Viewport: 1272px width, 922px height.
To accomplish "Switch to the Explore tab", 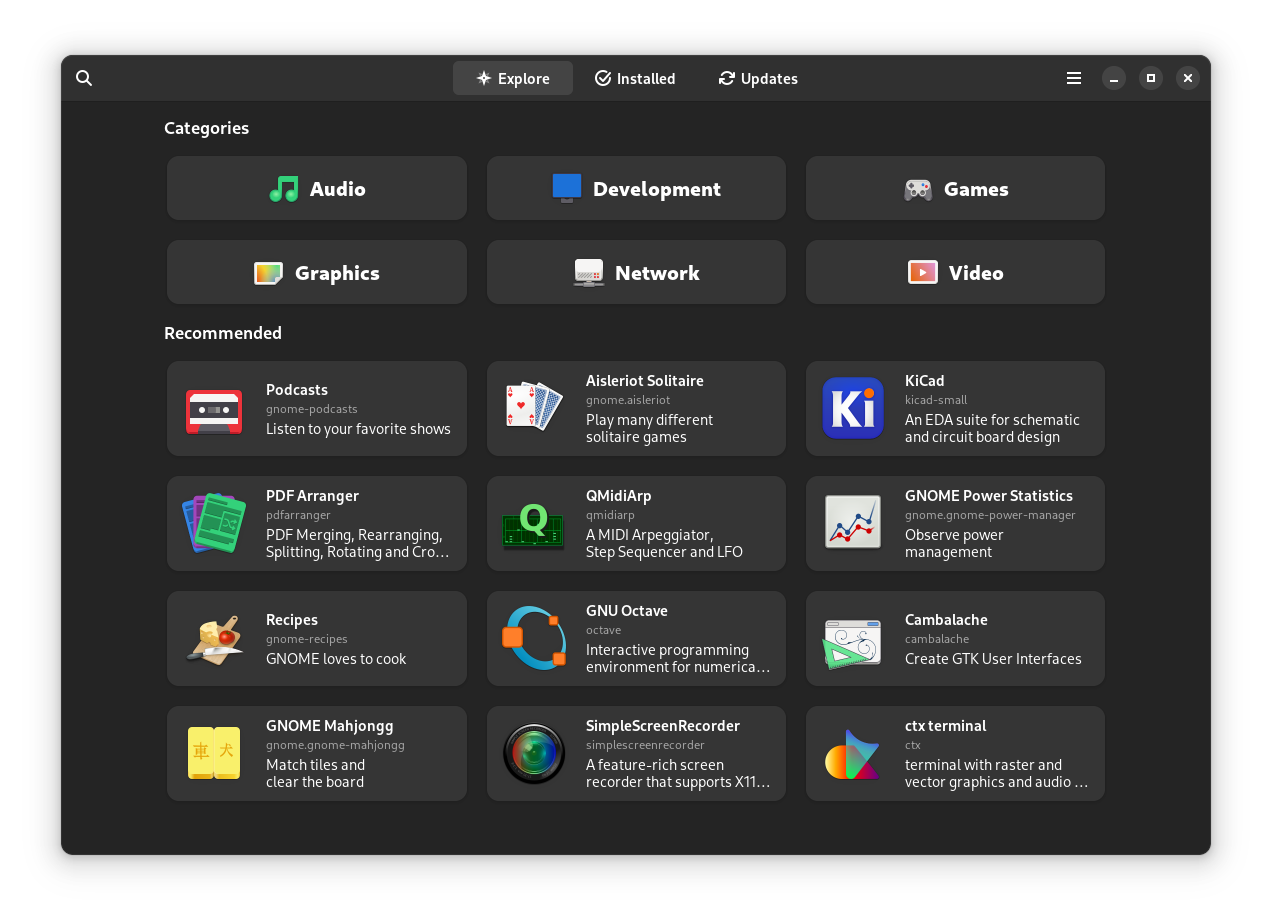I will point(513,78).
